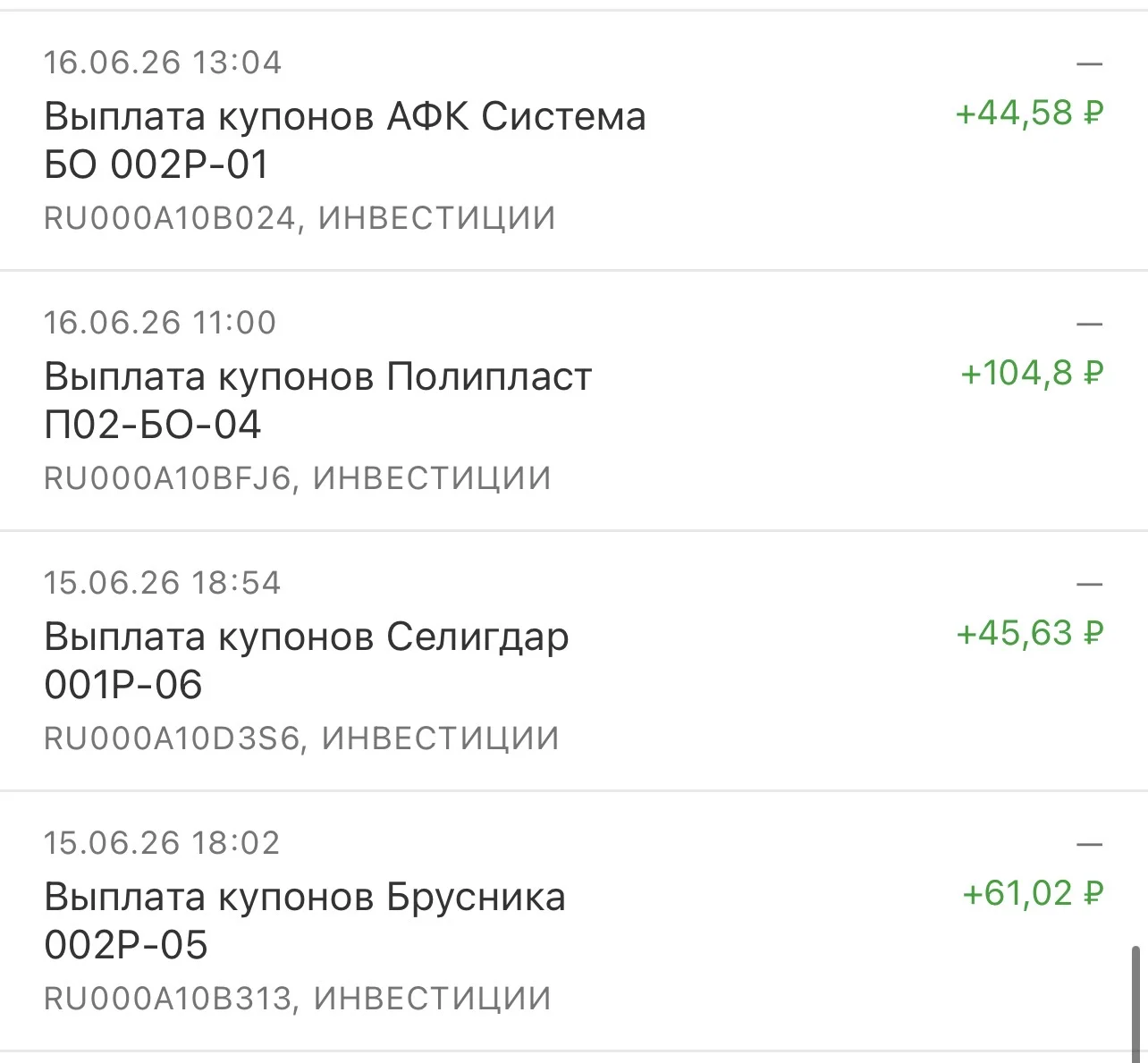
Task: Open the Селигдар 001P-06 coupon payment
Action: pyautogui.click(x=574, y=661)
